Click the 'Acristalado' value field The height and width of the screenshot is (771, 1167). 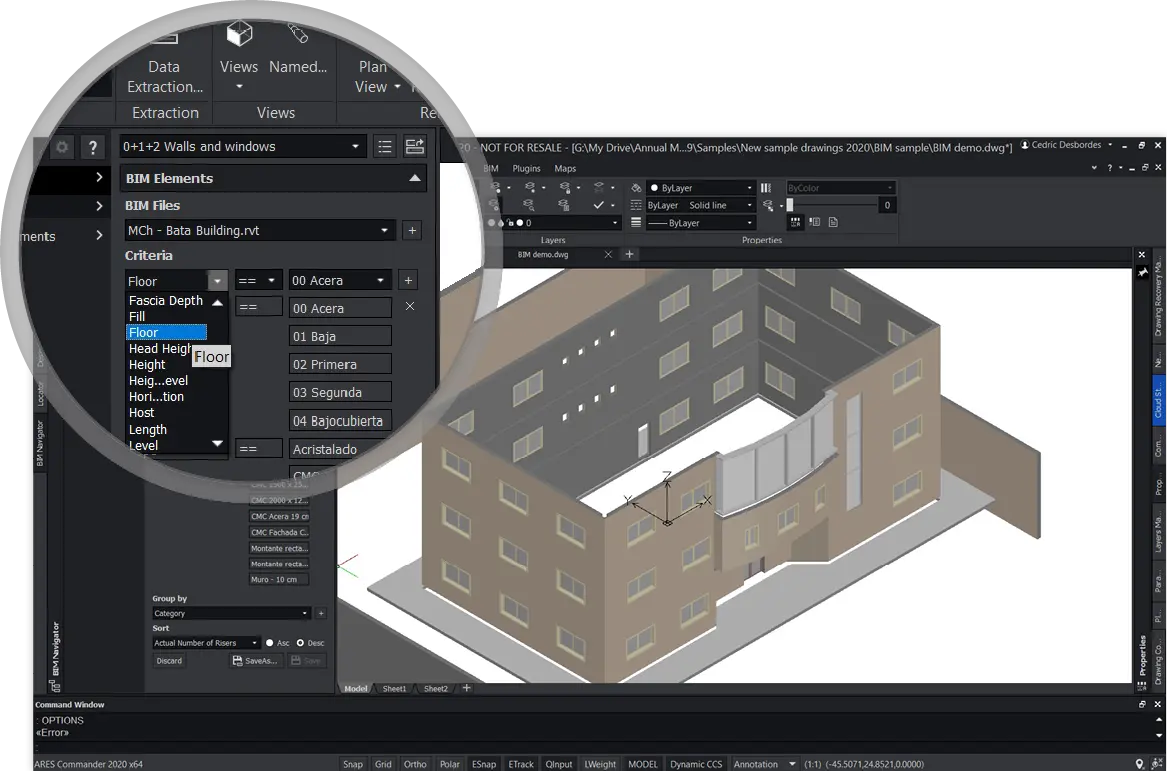(340, 450)
